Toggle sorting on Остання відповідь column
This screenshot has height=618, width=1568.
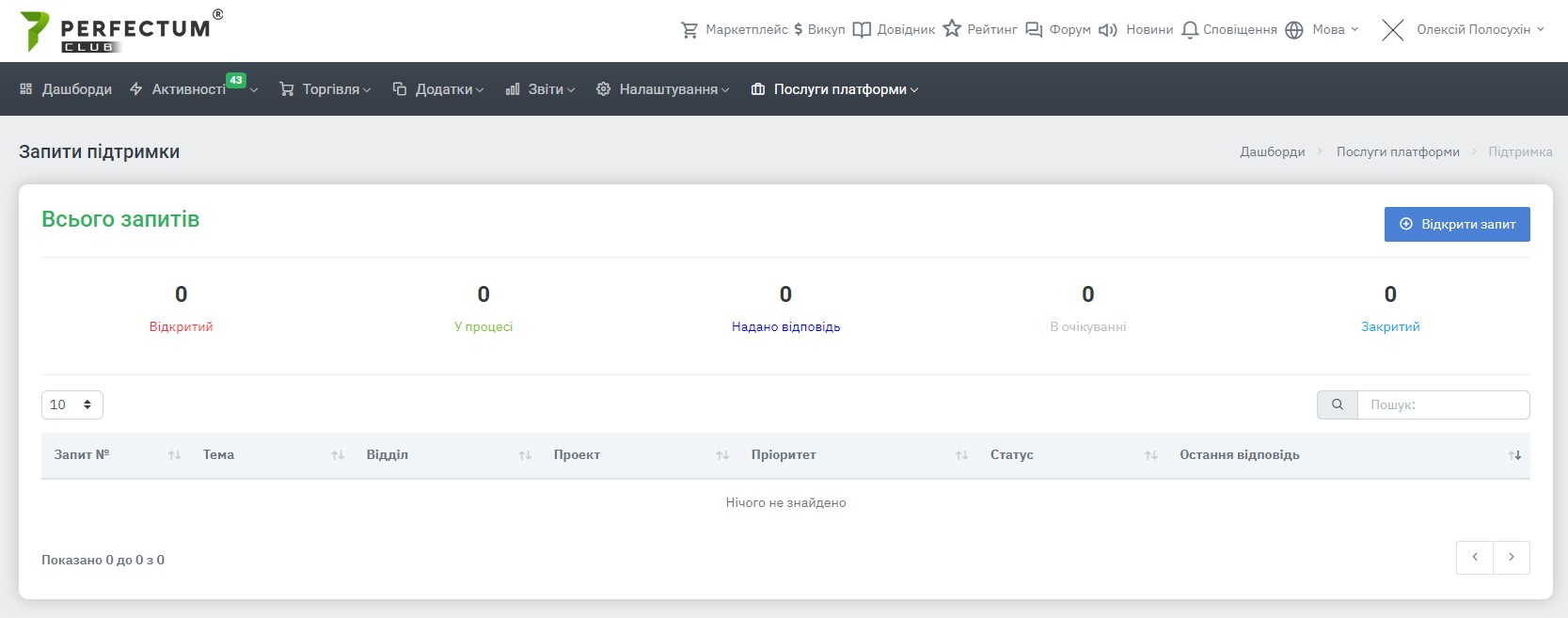pos(1240,455)
